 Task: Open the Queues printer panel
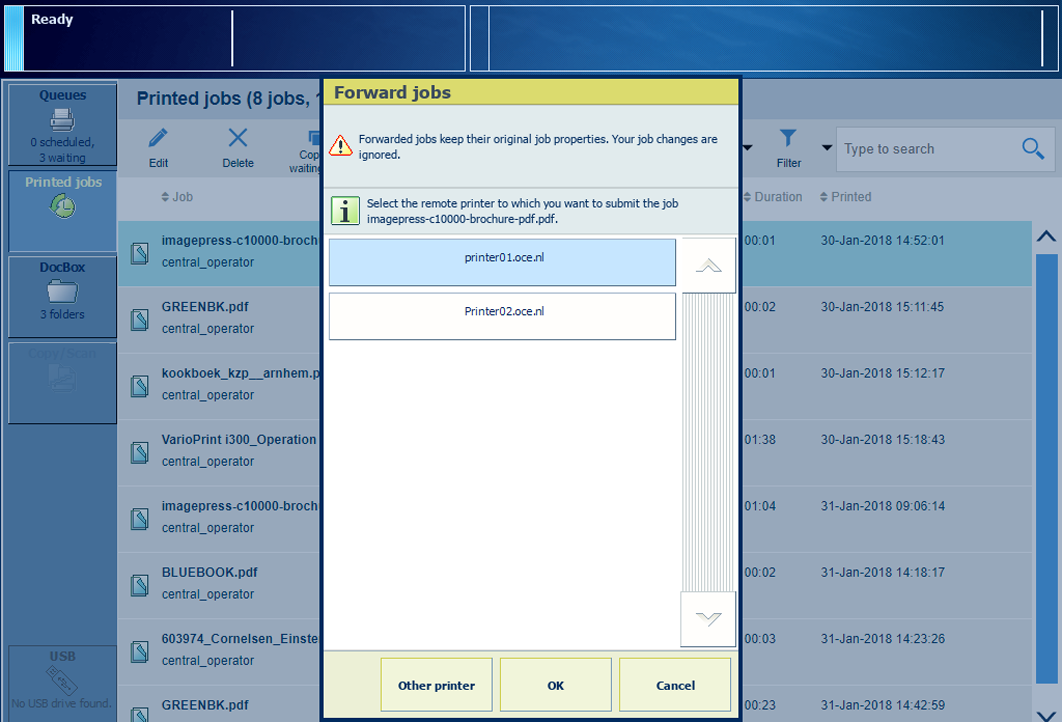63,124
